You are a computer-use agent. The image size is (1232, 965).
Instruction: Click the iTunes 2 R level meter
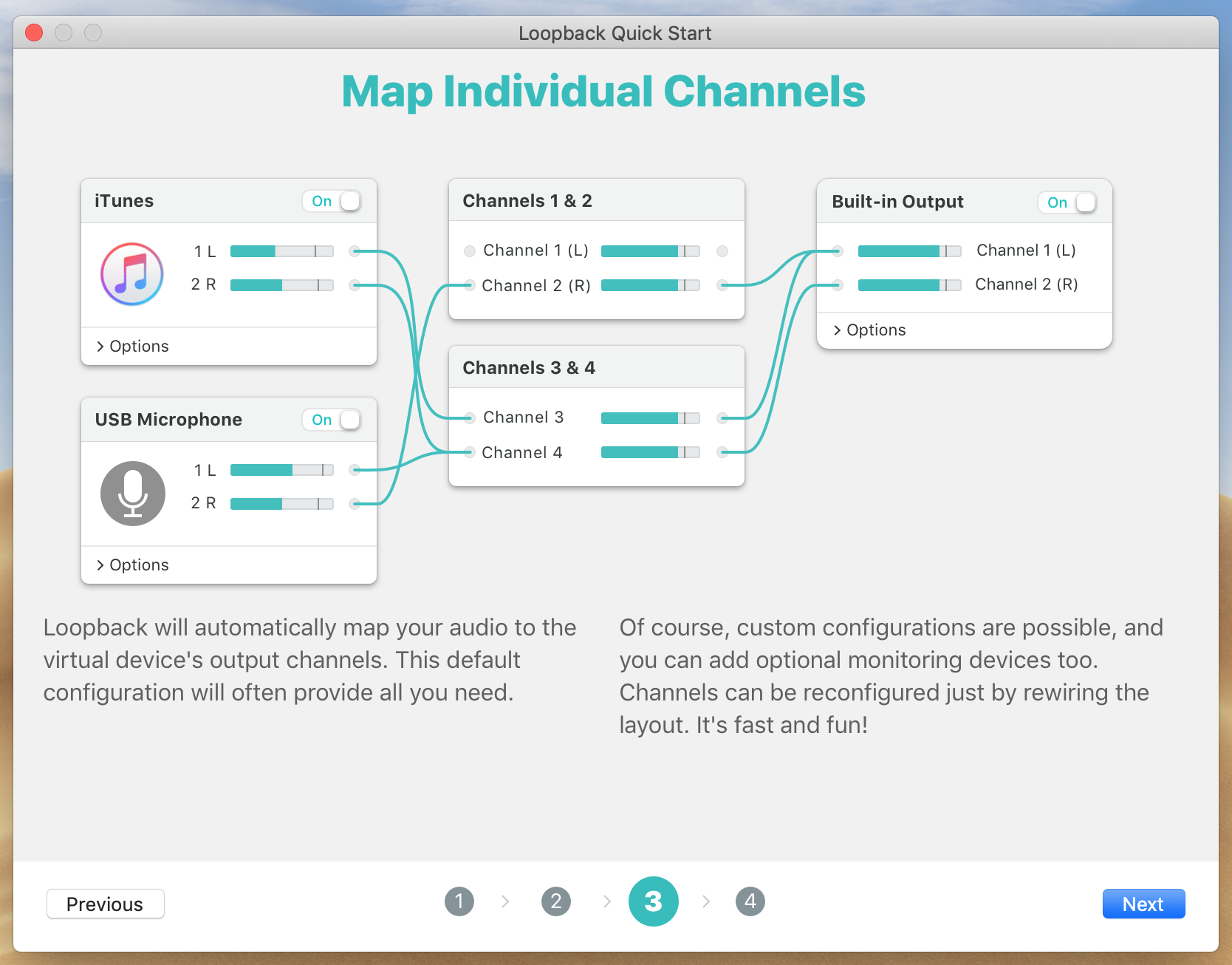282,285
